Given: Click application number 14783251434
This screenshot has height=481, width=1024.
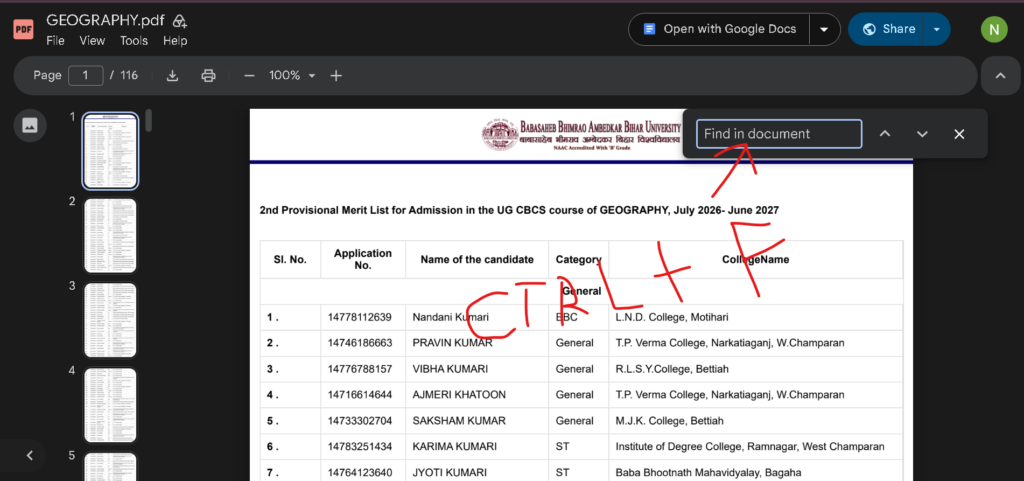Looking at the screenshot, I should [360, 446].
